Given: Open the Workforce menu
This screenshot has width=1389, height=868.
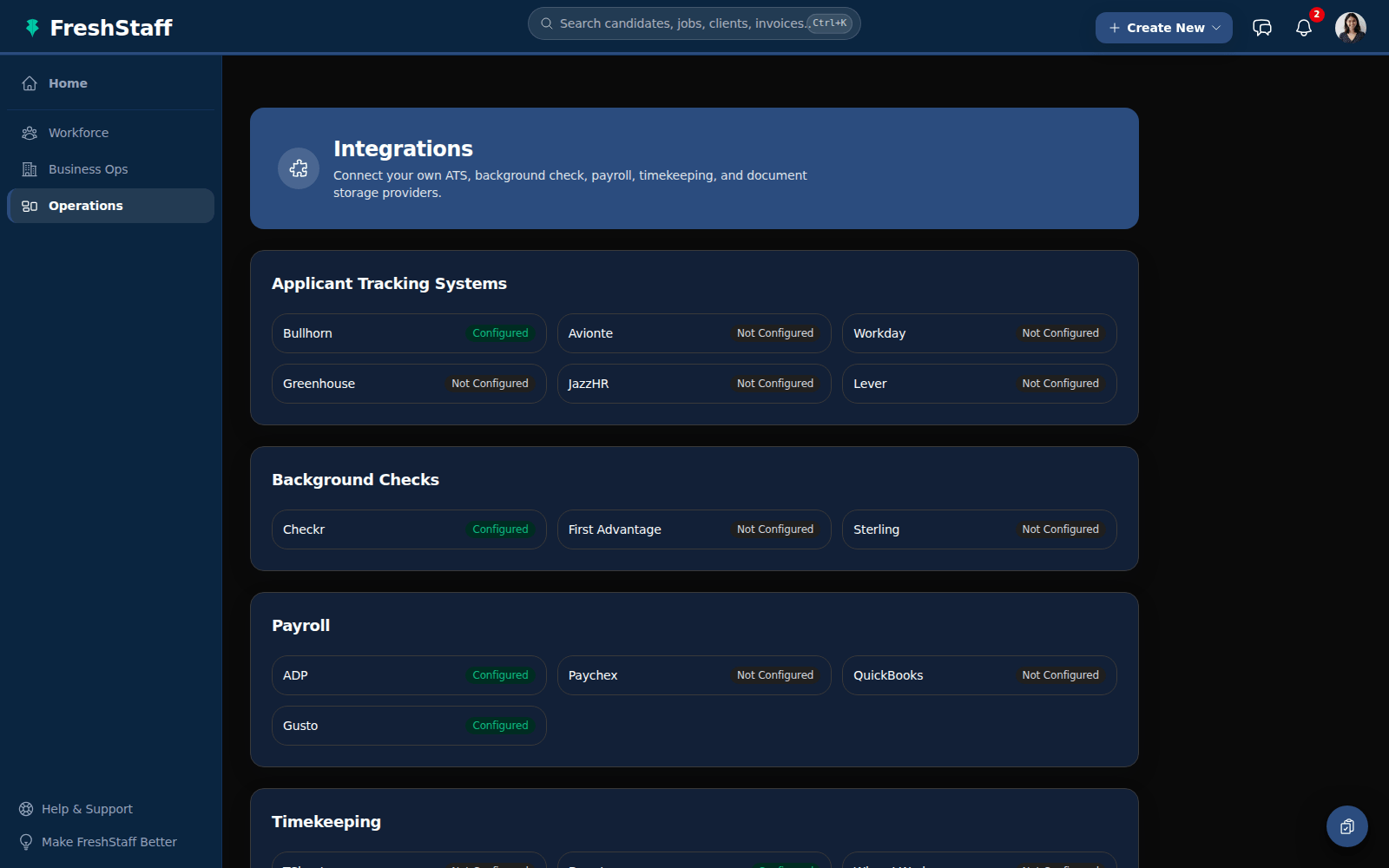Looking at the screenshot, I should tap(111, 133).
